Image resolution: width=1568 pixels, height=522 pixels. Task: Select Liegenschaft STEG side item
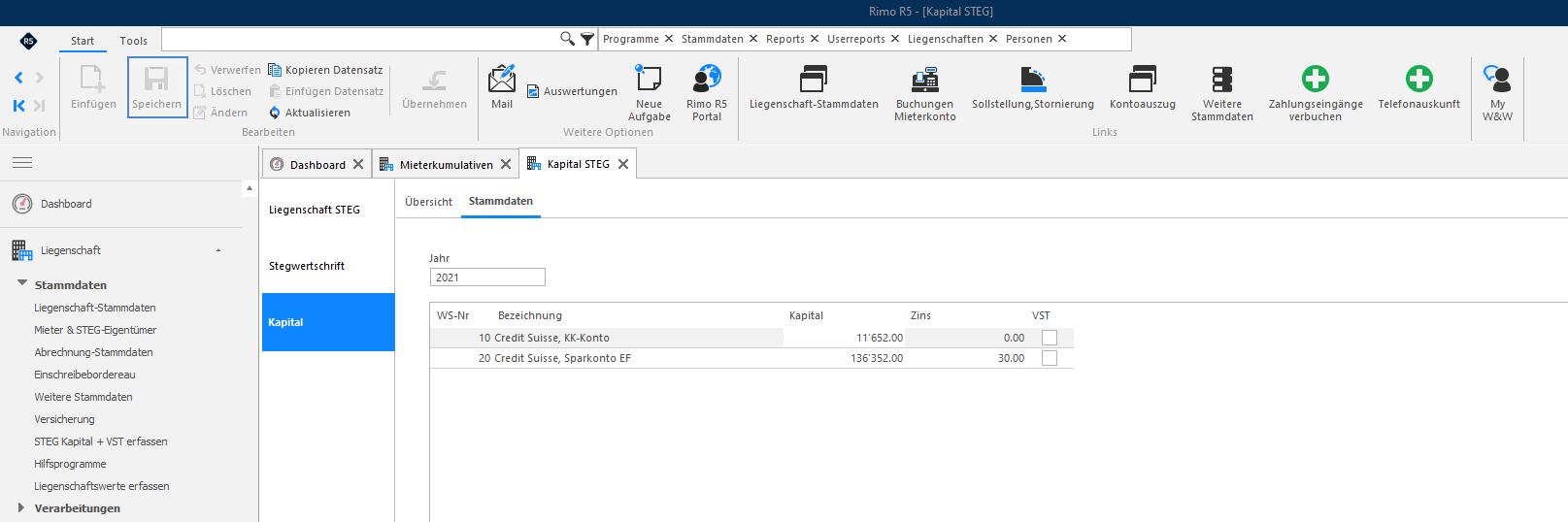point(328,210)
